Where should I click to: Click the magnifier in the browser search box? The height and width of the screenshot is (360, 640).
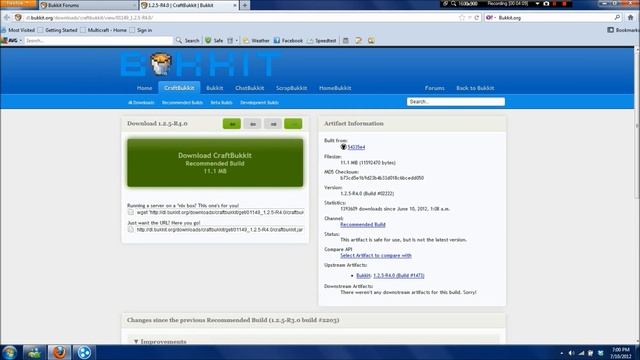pos(617,18)
